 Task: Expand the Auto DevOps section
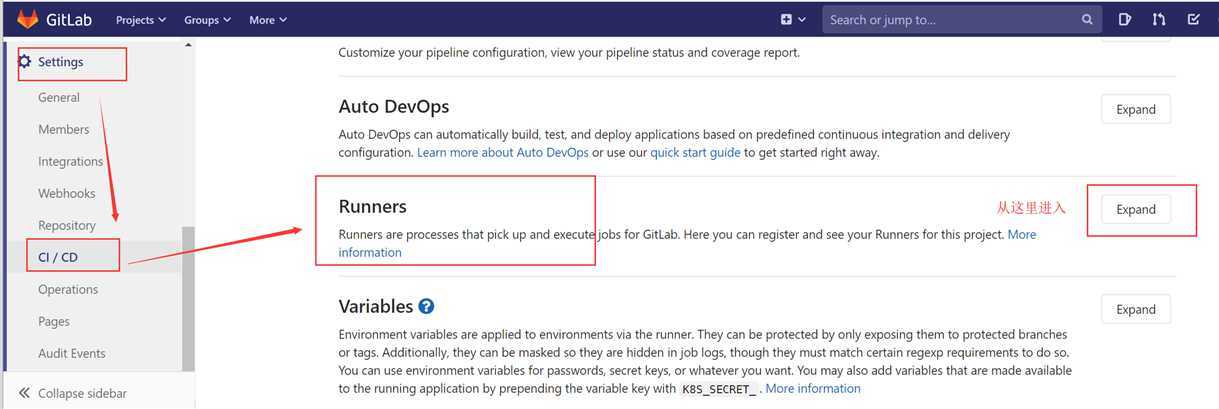tap(1136, 109)
